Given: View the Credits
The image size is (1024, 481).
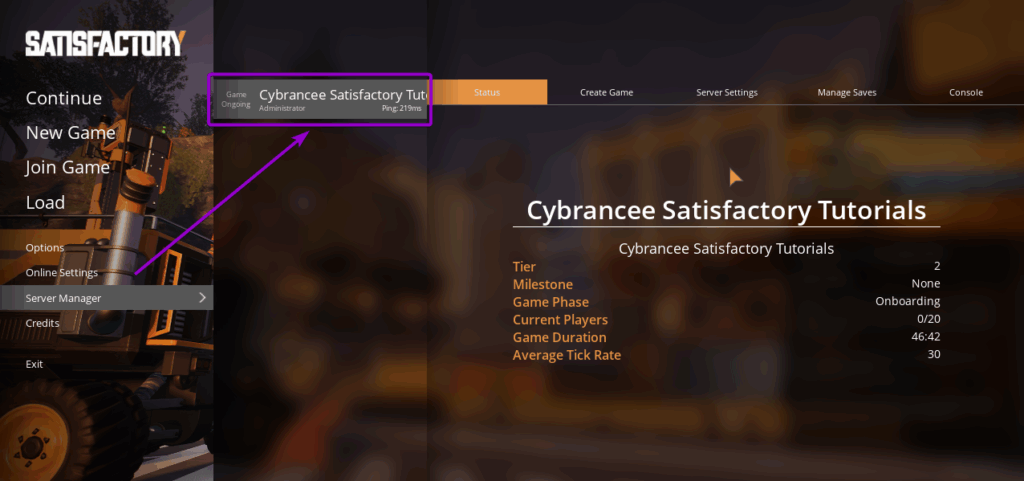Looking at the screenshot, I should click(x=43, y=323).
